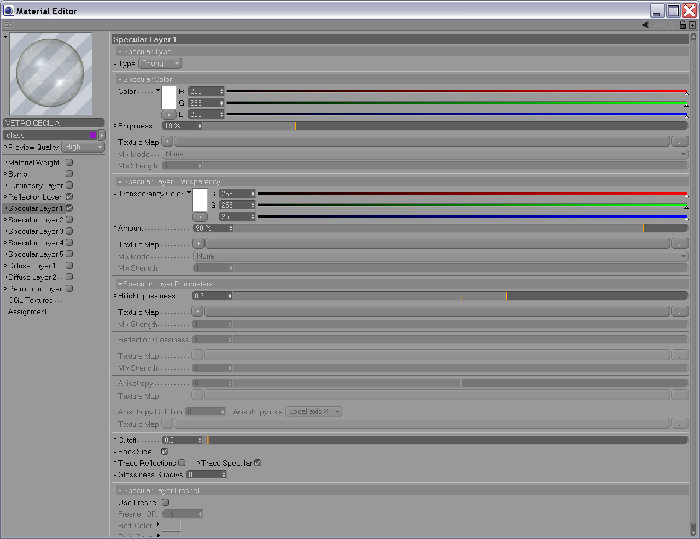Click the Specular Color Texture Map arrow button

(x=167, y=142)
